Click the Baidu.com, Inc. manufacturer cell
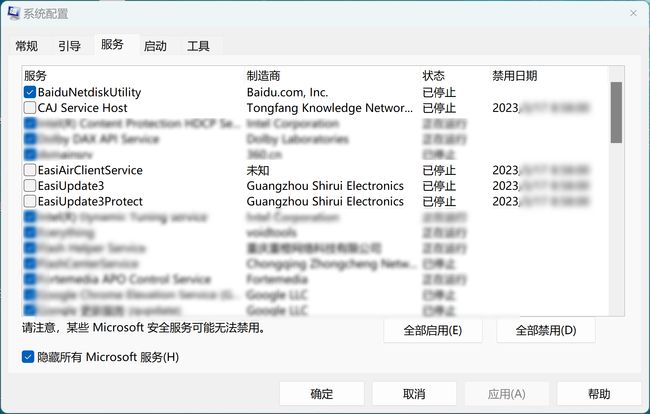The image size is (650, 414). 287,92
